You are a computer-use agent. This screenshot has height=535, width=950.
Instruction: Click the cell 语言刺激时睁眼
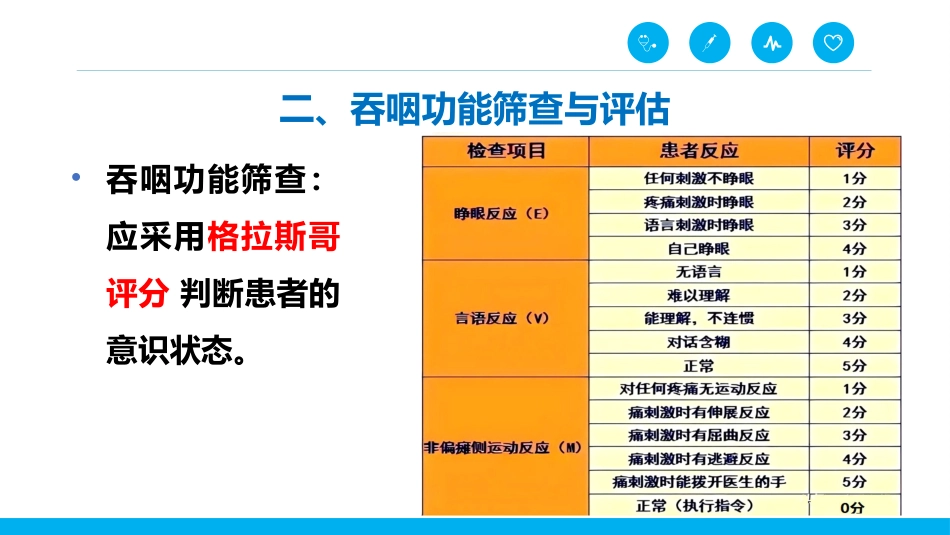(699, 225)
